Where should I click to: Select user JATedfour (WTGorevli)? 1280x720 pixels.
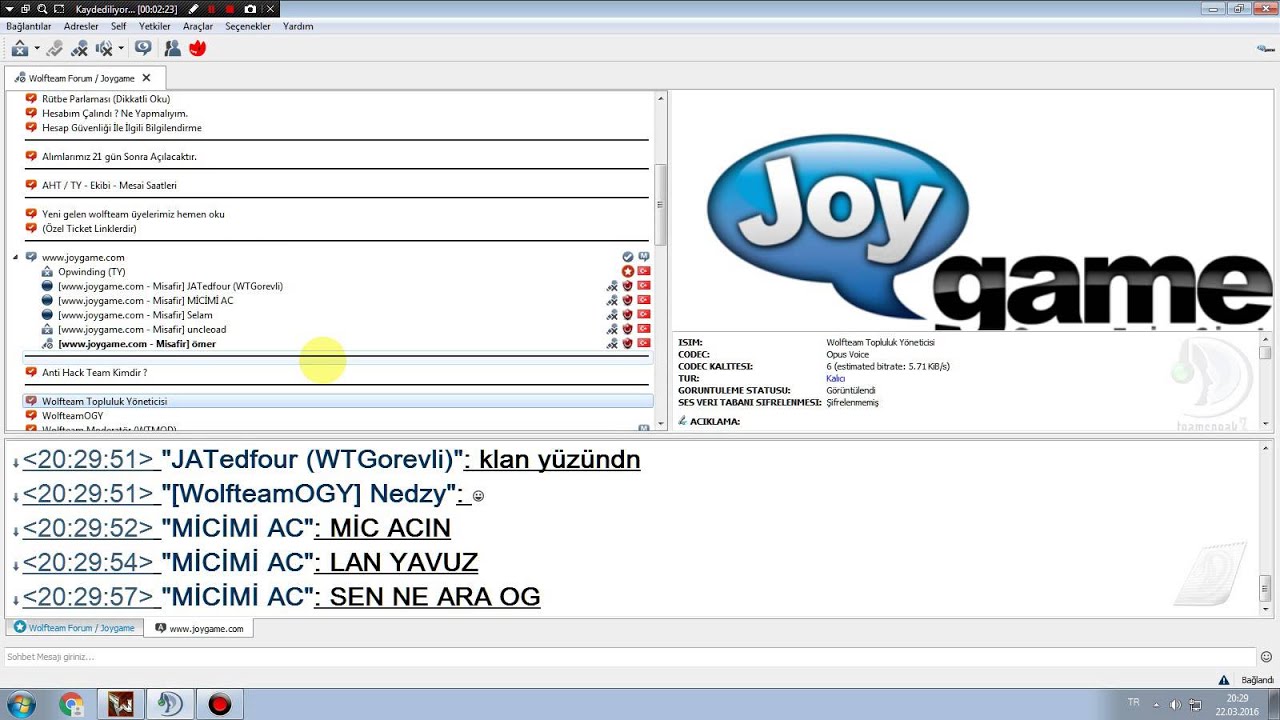coord(170,286)
